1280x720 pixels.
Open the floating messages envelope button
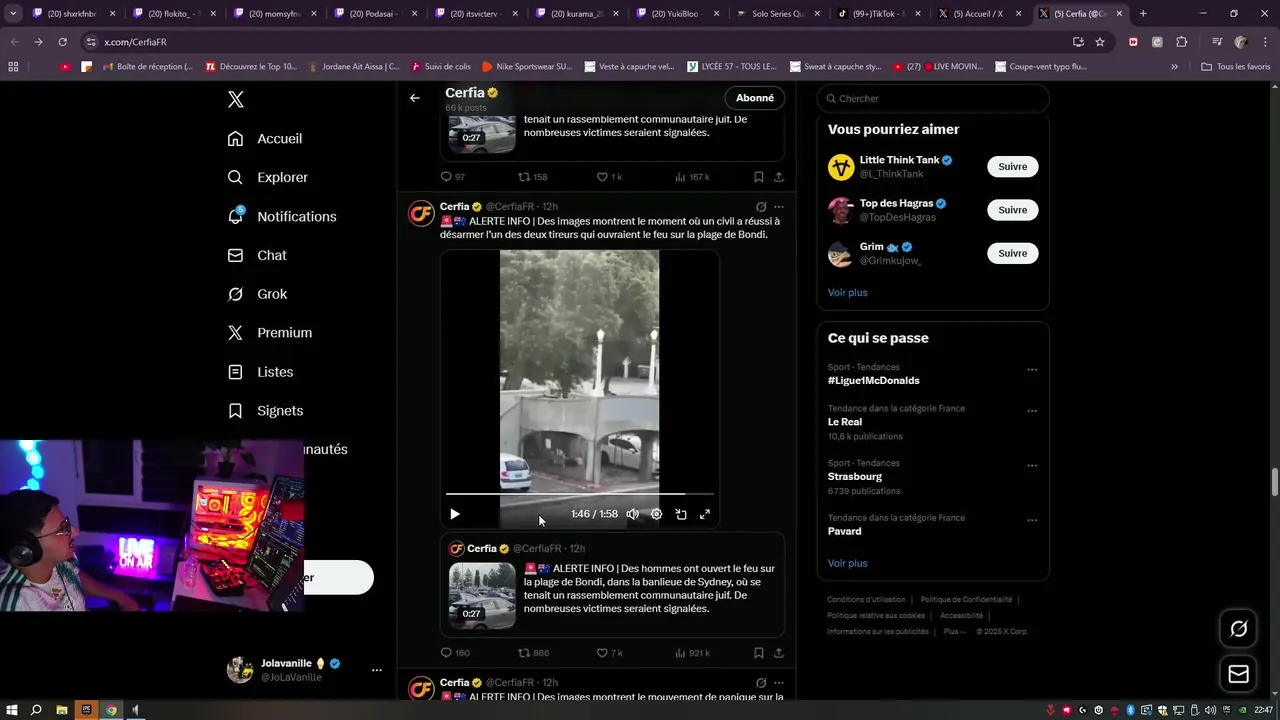pyautogui.click(x=1238, y=674)
